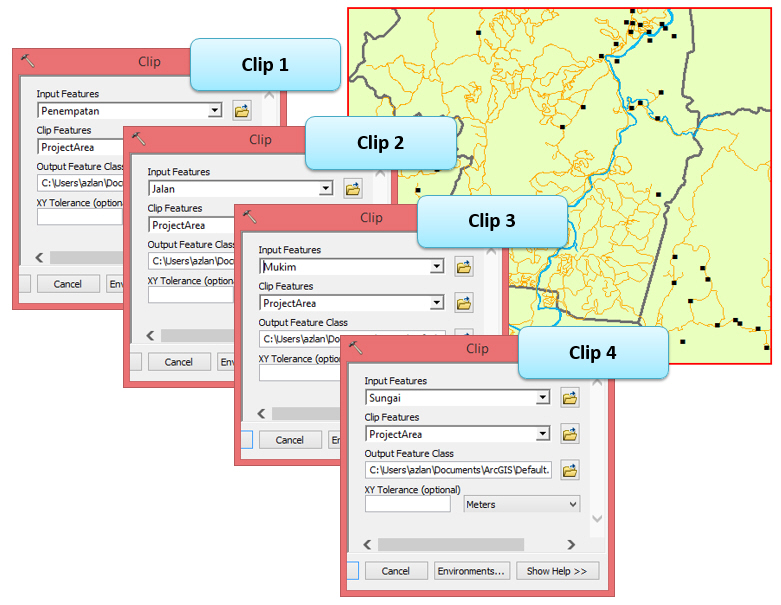The height and width of the screenshot is (605, 781).
Task: Click ProjectArea field in Penempatan Clip dialog
Action: coord(80,147)
